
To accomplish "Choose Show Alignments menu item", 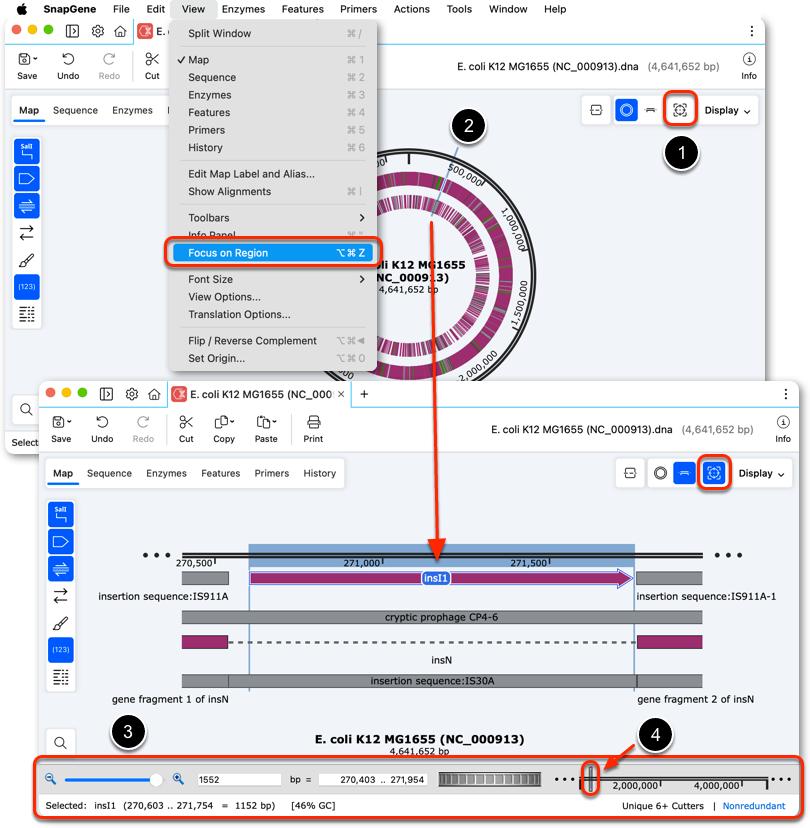I will point(272,191).
